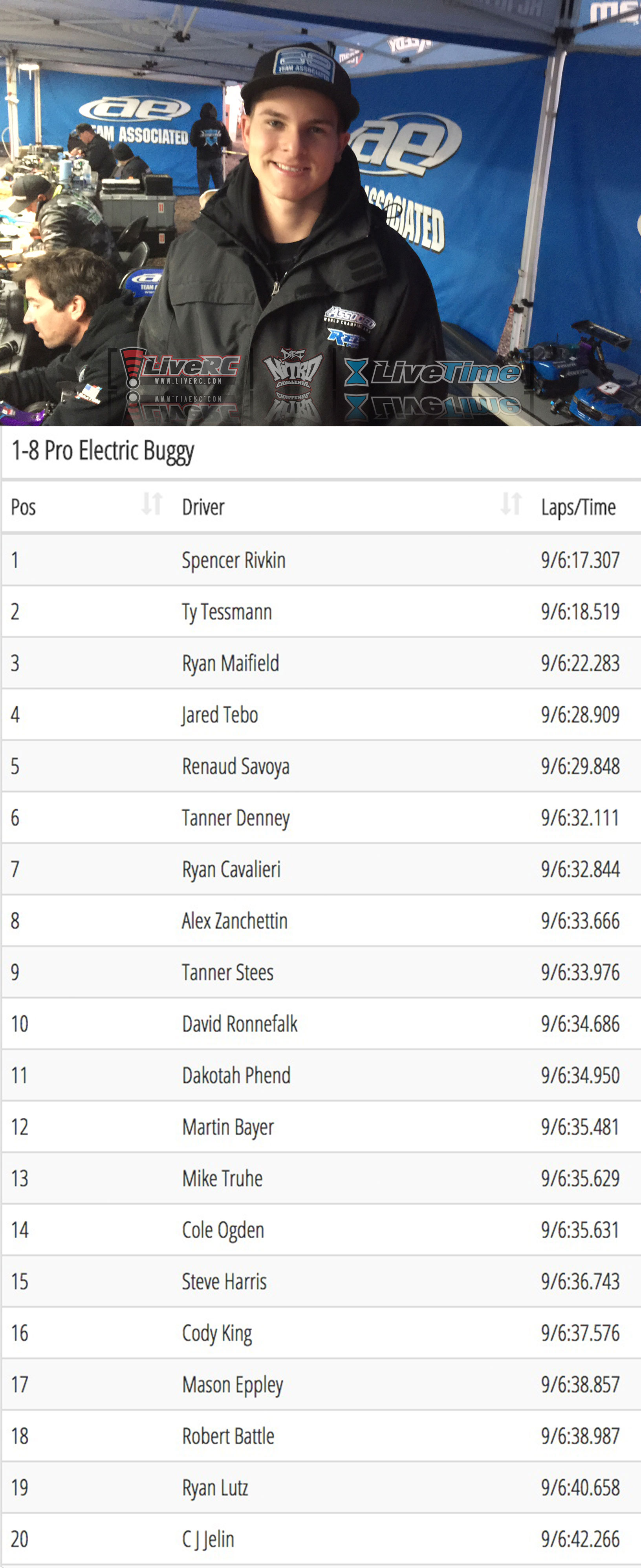Click the Pos column header
This screenshot has width=641, height=1568.
[x=24, y=507]
